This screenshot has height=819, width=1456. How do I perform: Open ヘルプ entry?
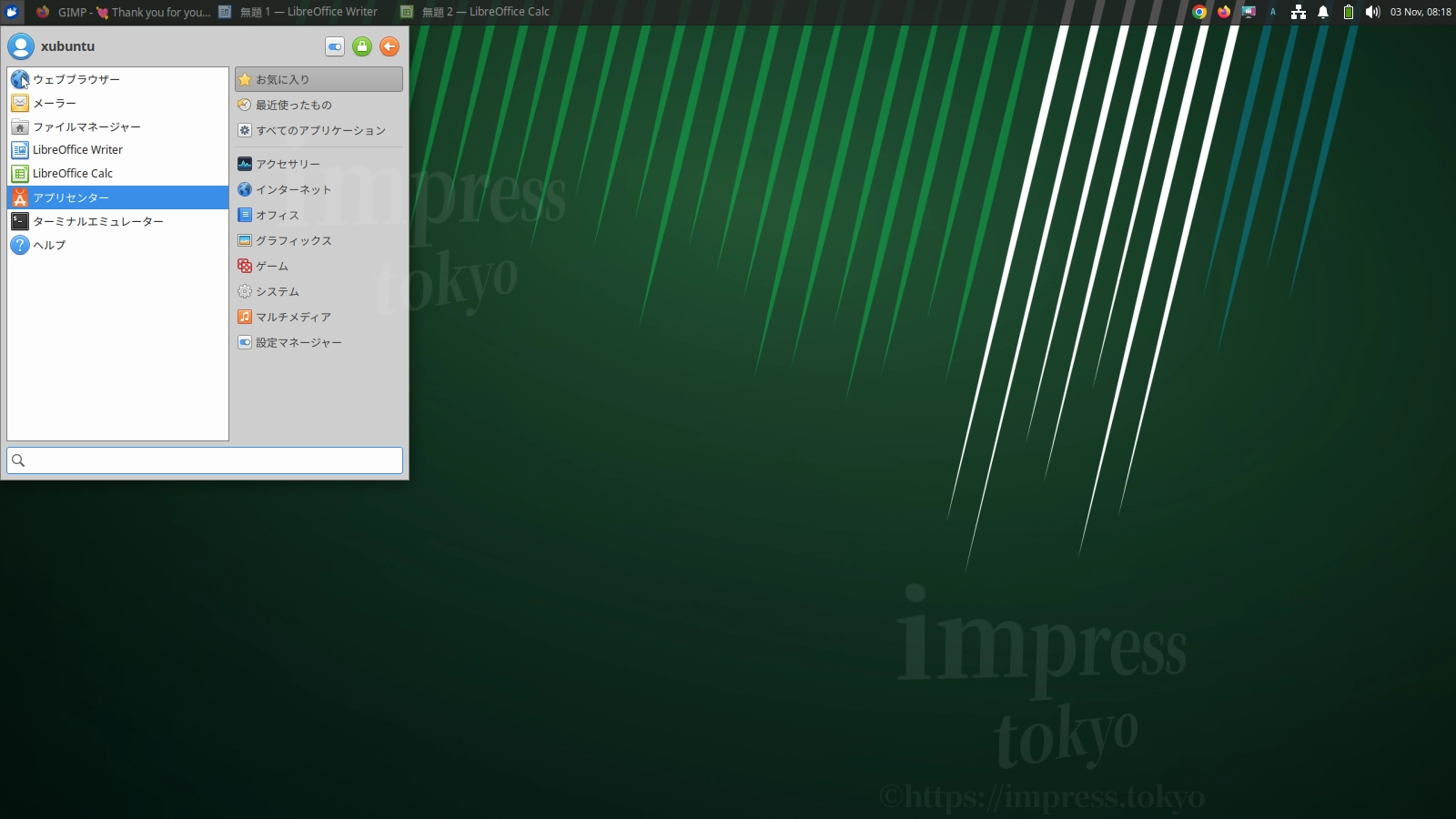[117, 245]
